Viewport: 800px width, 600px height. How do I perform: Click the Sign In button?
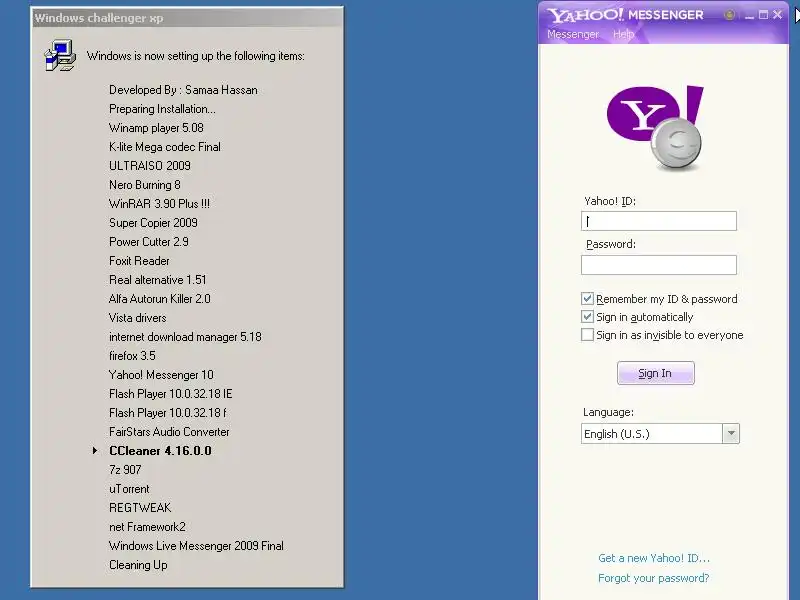point(656,373)
